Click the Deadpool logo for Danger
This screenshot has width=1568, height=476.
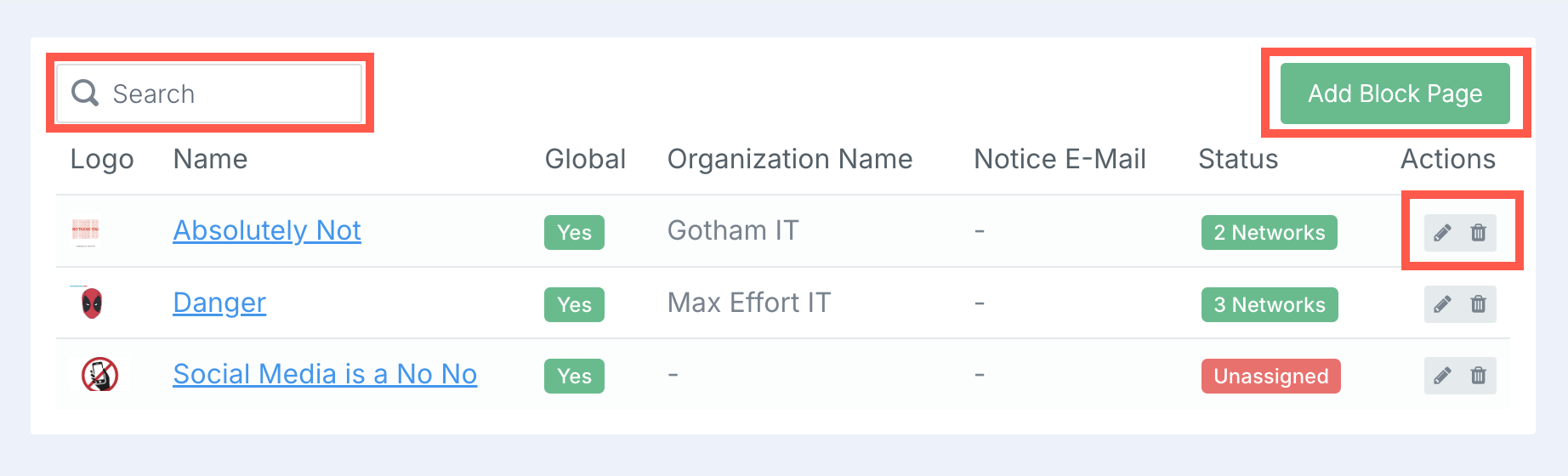(92, 303)
